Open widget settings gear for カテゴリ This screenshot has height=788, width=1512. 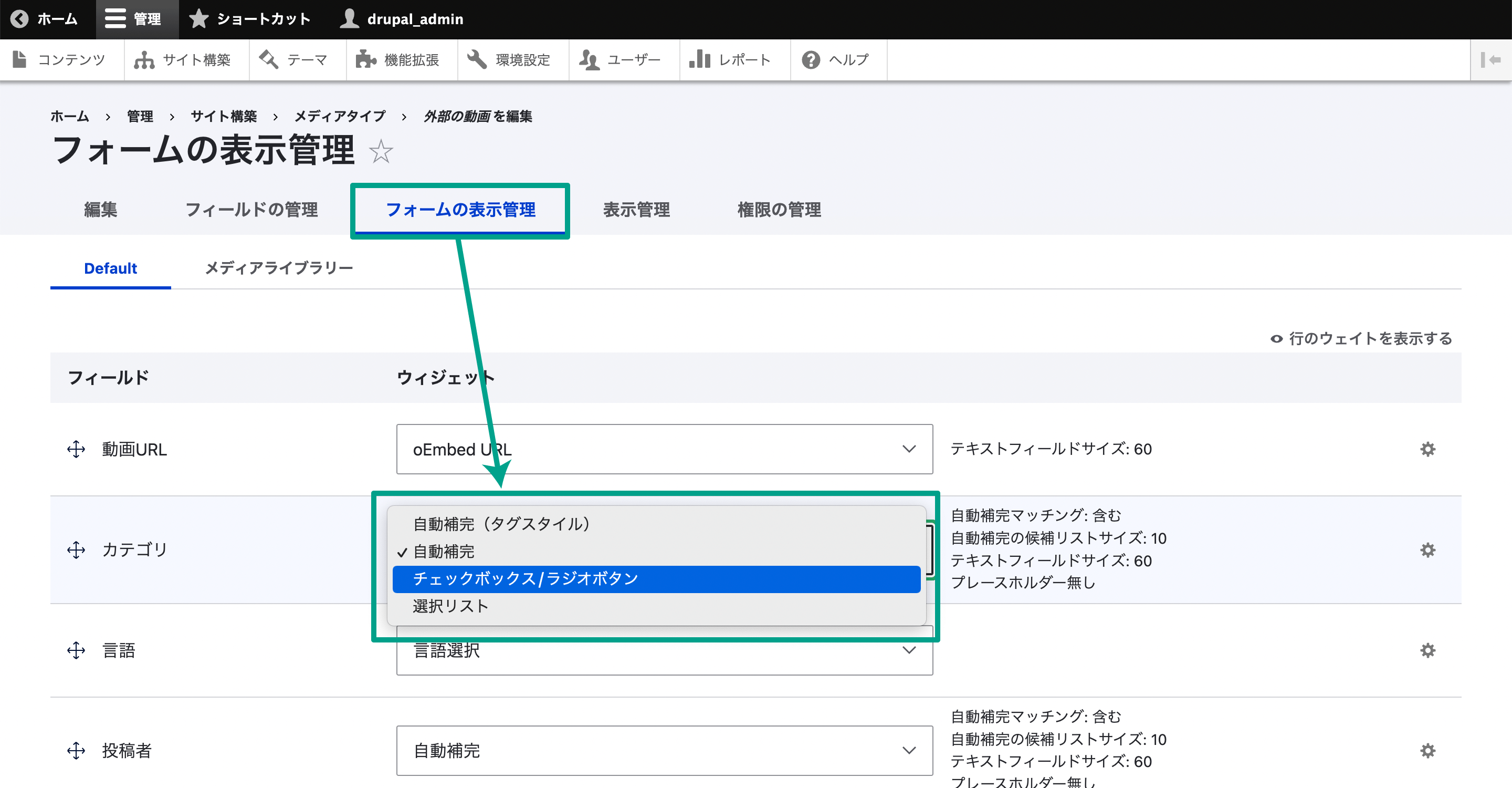[x=1427, y=549]
